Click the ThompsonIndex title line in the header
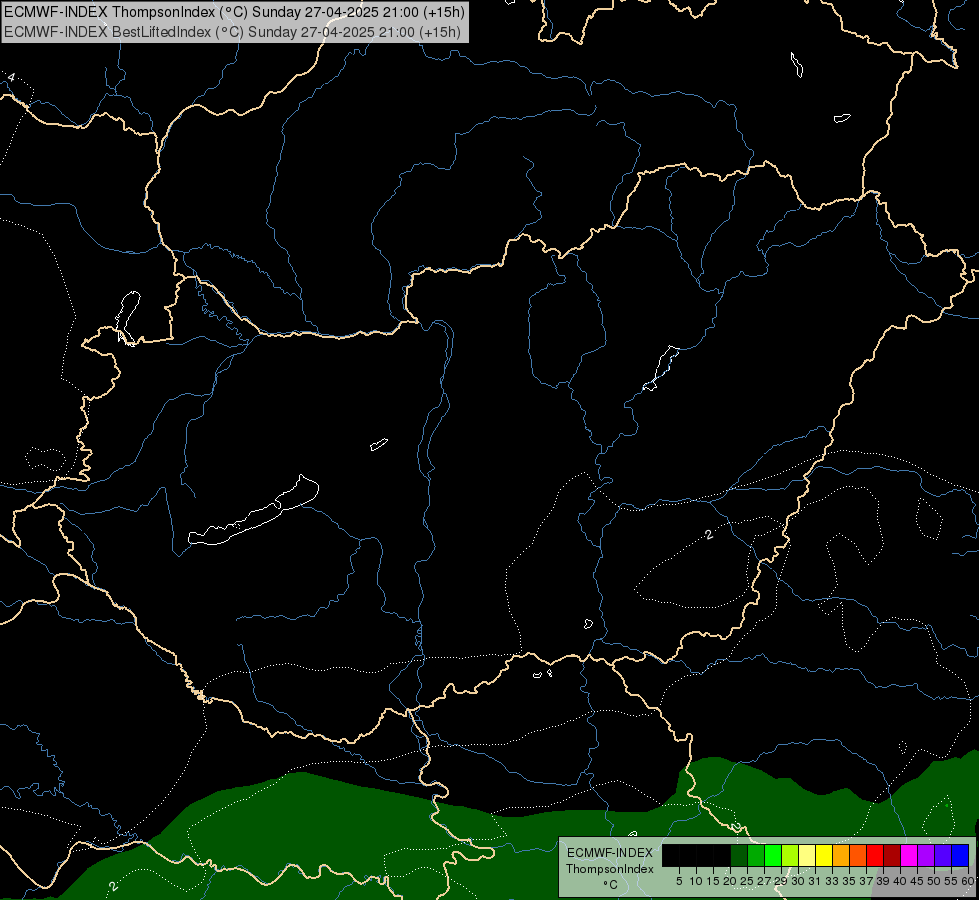The height and width of the screenshot is (900, 979). [x=234, y=12]
